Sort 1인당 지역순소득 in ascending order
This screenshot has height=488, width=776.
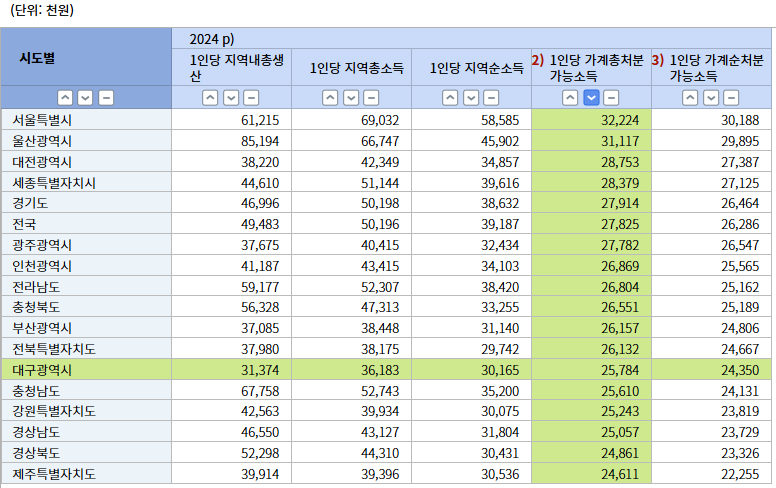450,98
